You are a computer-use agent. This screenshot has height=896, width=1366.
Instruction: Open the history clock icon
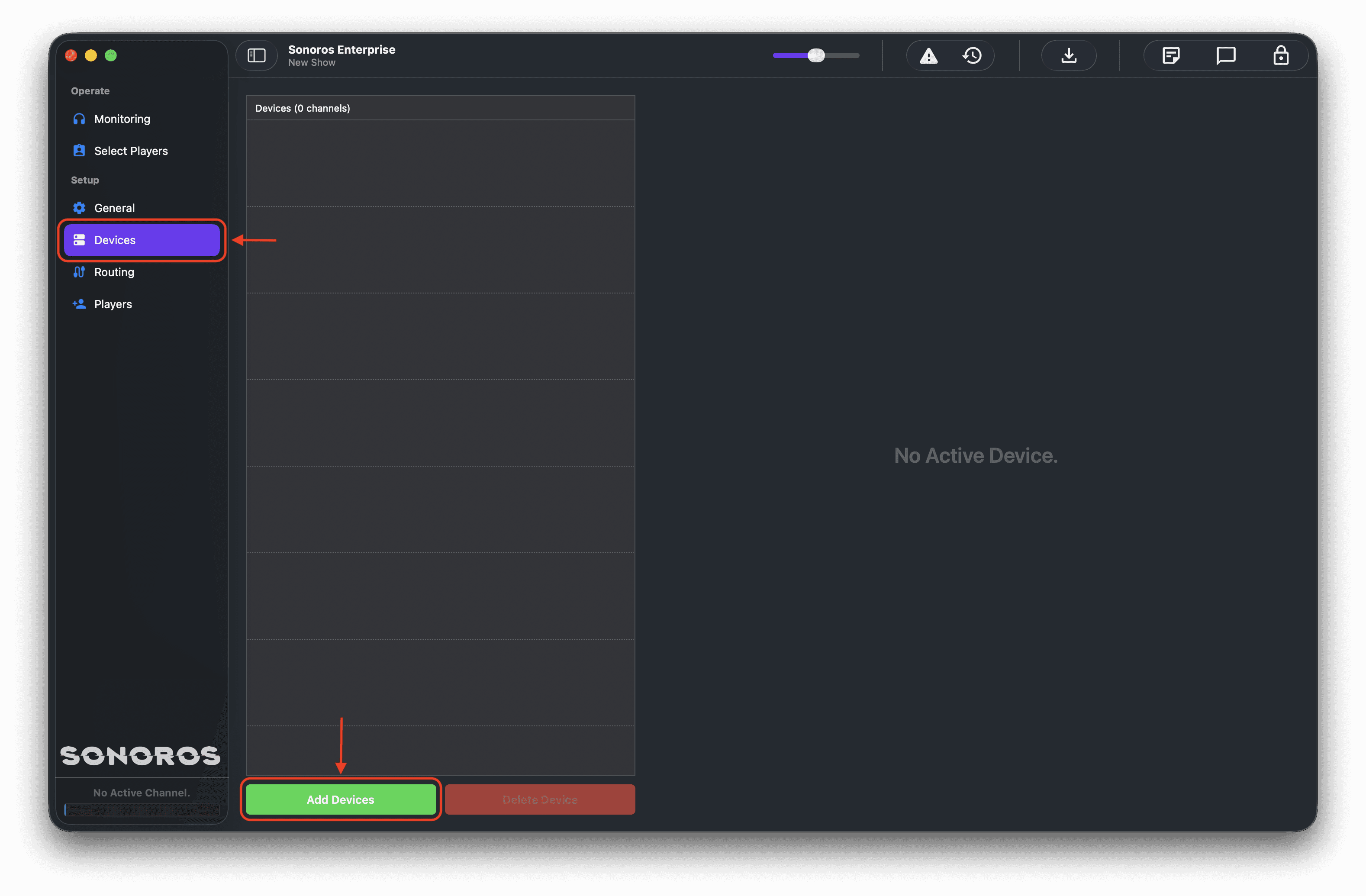point(972,56)
